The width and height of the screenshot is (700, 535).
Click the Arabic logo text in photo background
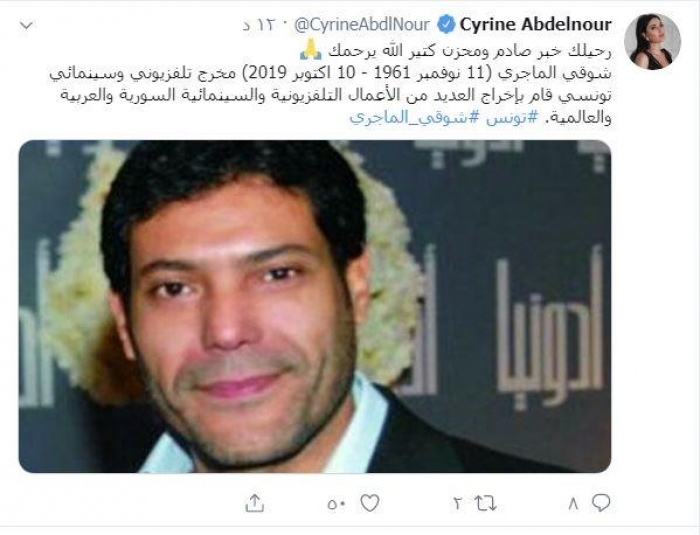550,330
